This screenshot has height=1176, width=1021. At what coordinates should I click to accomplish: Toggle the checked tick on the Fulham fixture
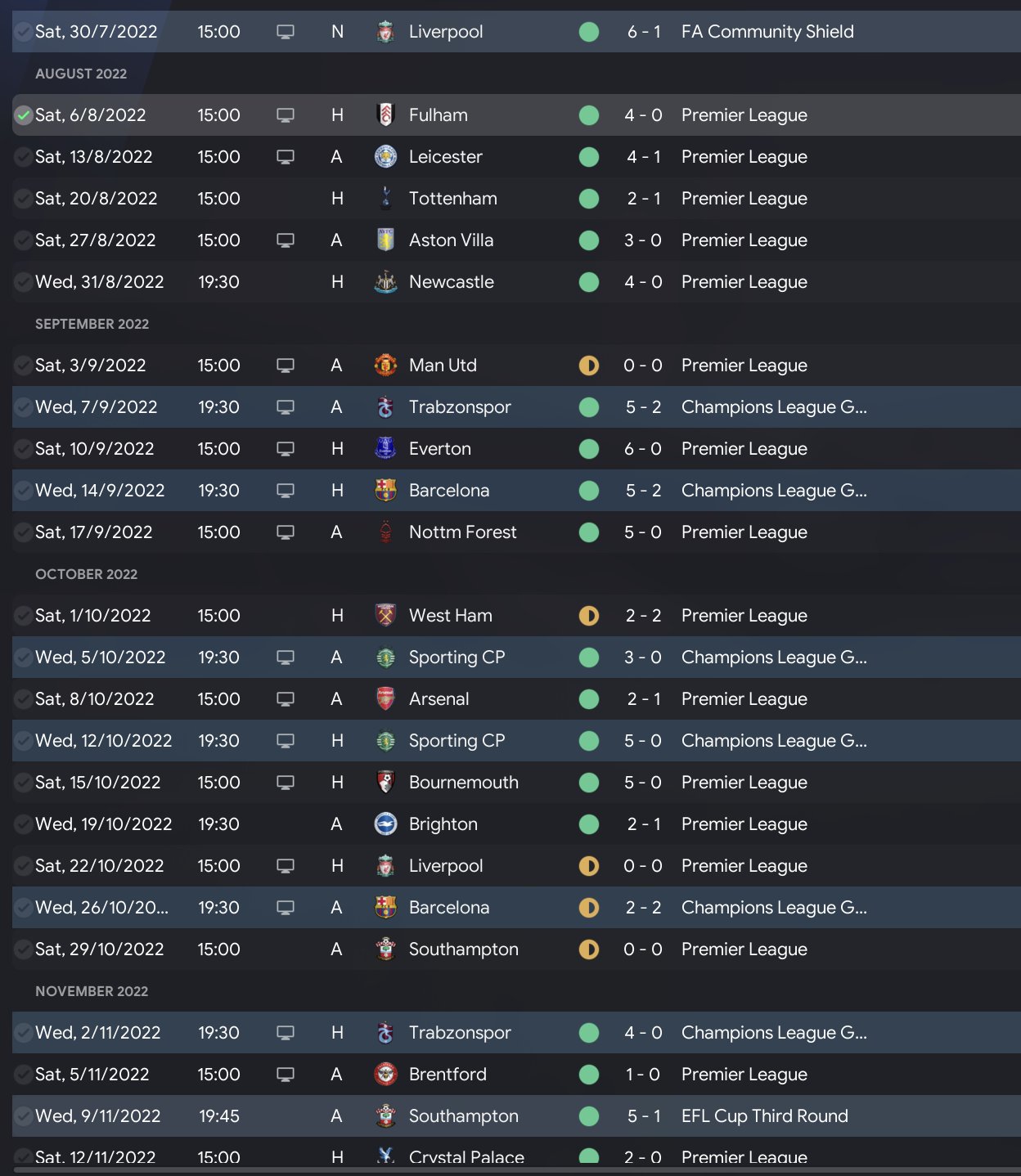(x=24, y=115)
